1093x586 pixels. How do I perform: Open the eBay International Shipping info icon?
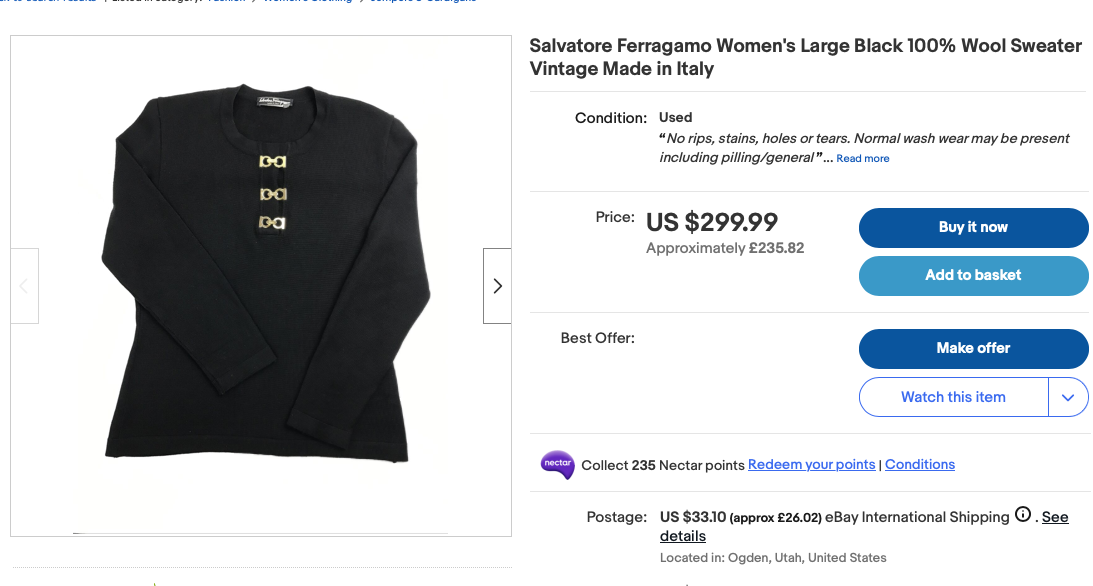[x=1023, y=515]
